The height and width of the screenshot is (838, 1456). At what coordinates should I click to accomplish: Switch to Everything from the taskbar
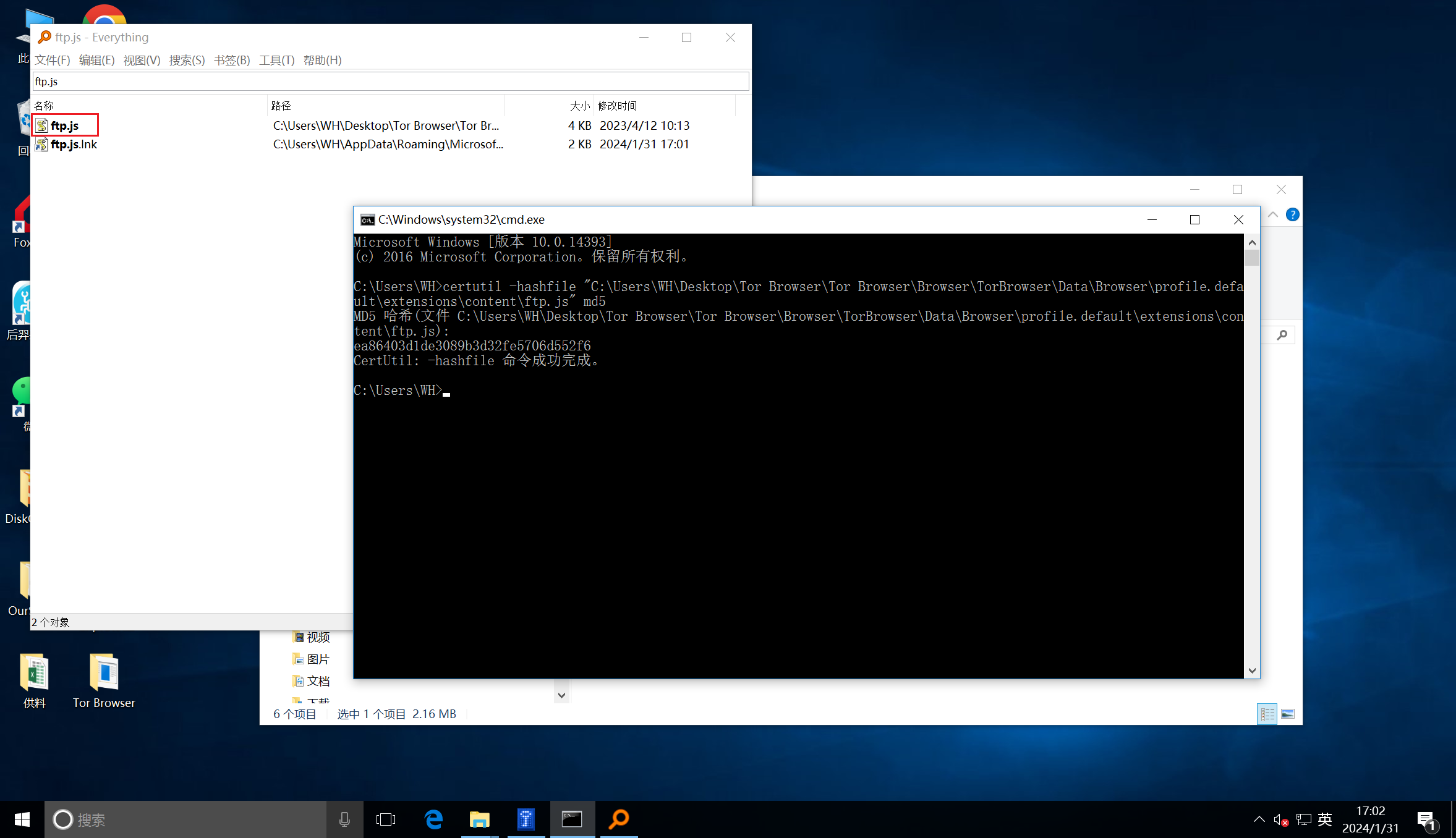pos(618,819)
